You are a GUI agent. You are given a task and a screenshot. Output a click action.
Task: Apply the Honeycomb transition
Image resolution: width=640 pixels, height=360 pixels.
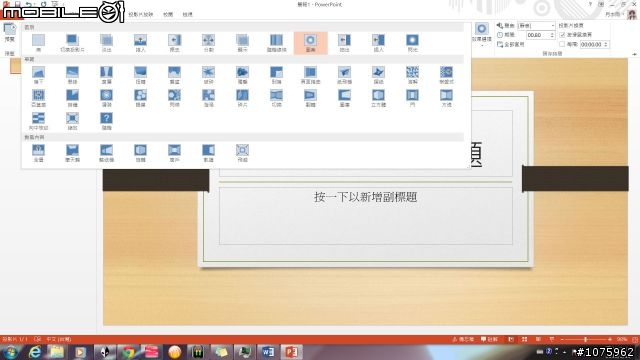[140, 98]
